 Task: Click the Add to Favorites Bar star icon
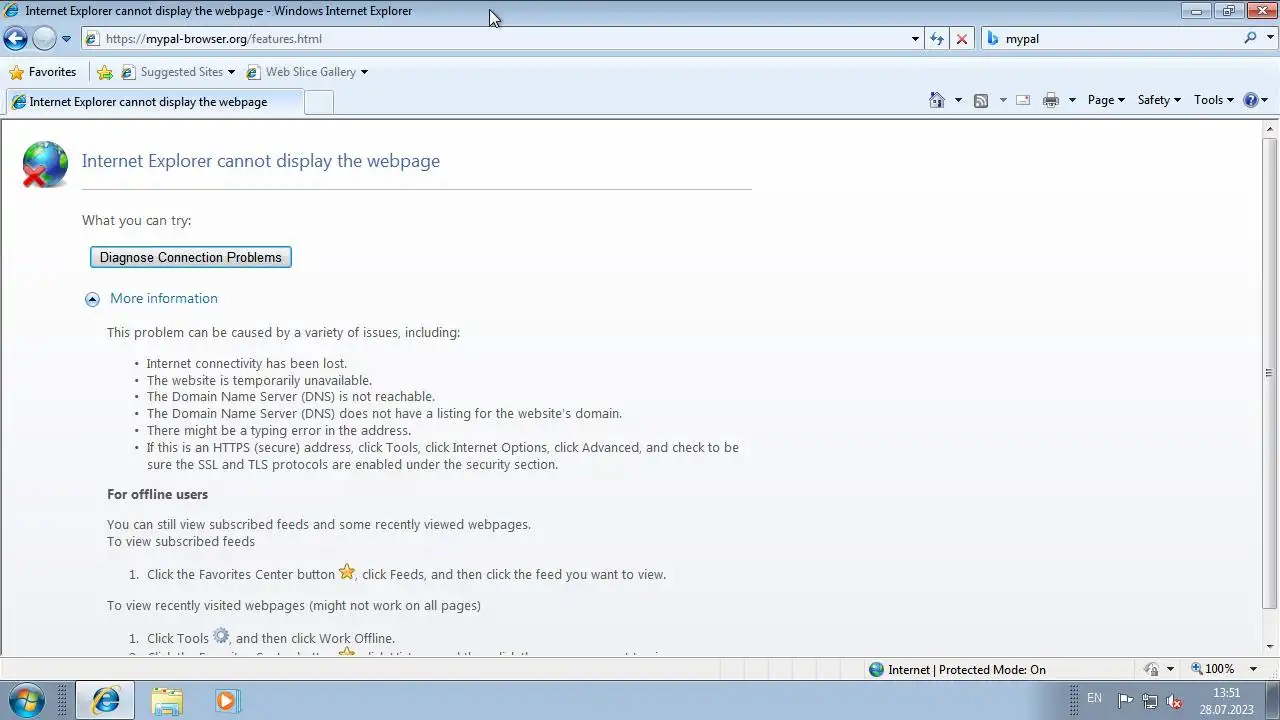tap(105, 72)
